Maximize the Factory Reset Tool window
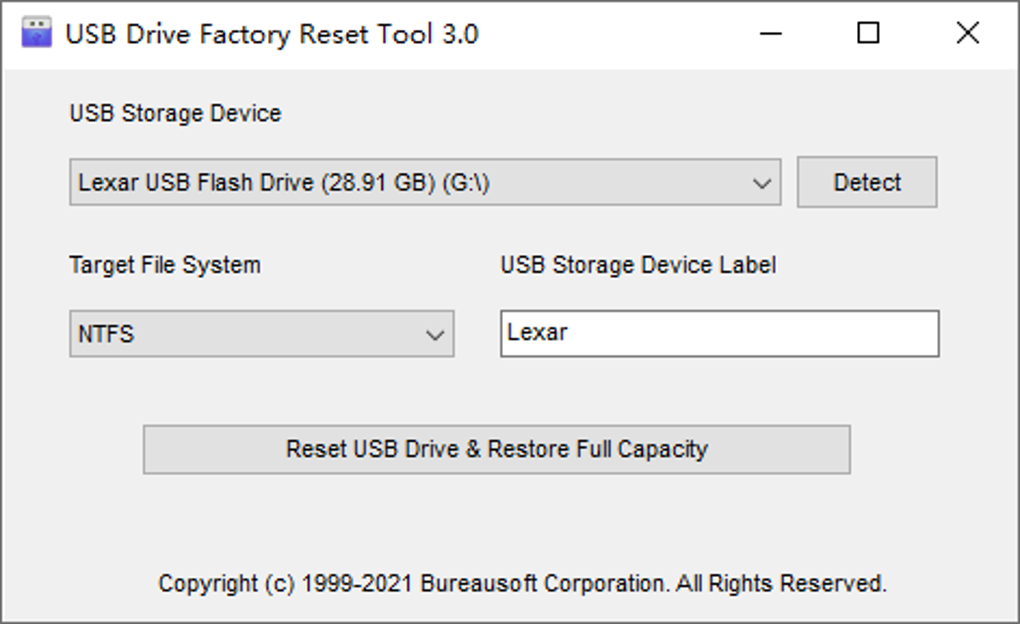This screenshot has height=624, width=1020. [x=868, y=34]
